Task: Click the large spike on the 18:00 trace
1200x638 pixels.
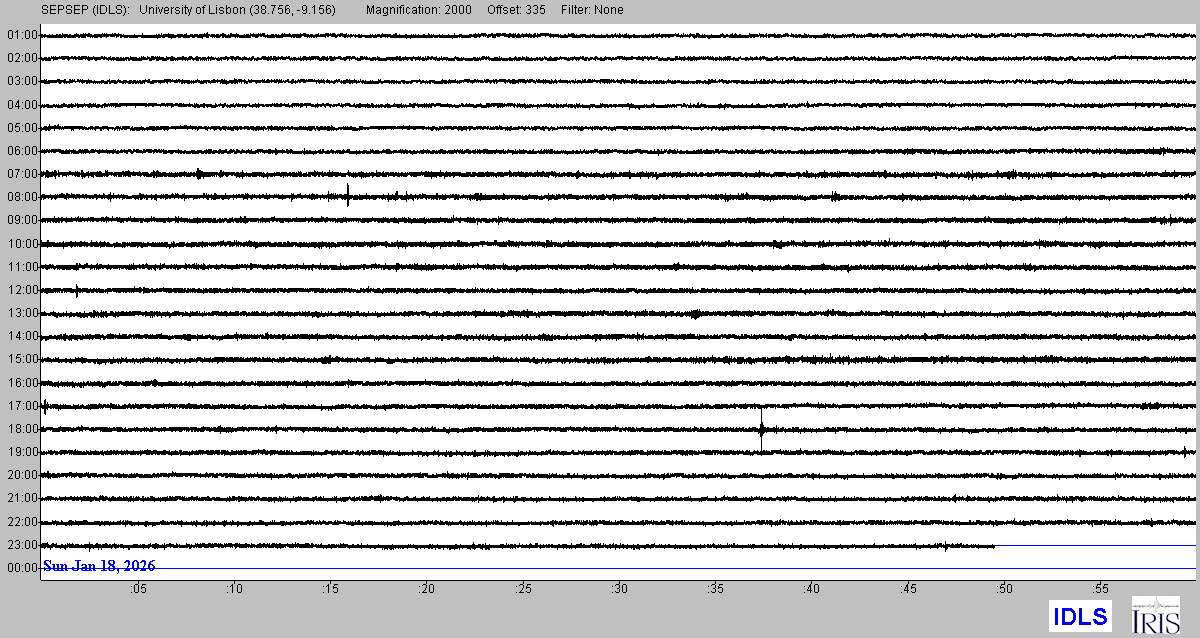Action: [762, 430]
